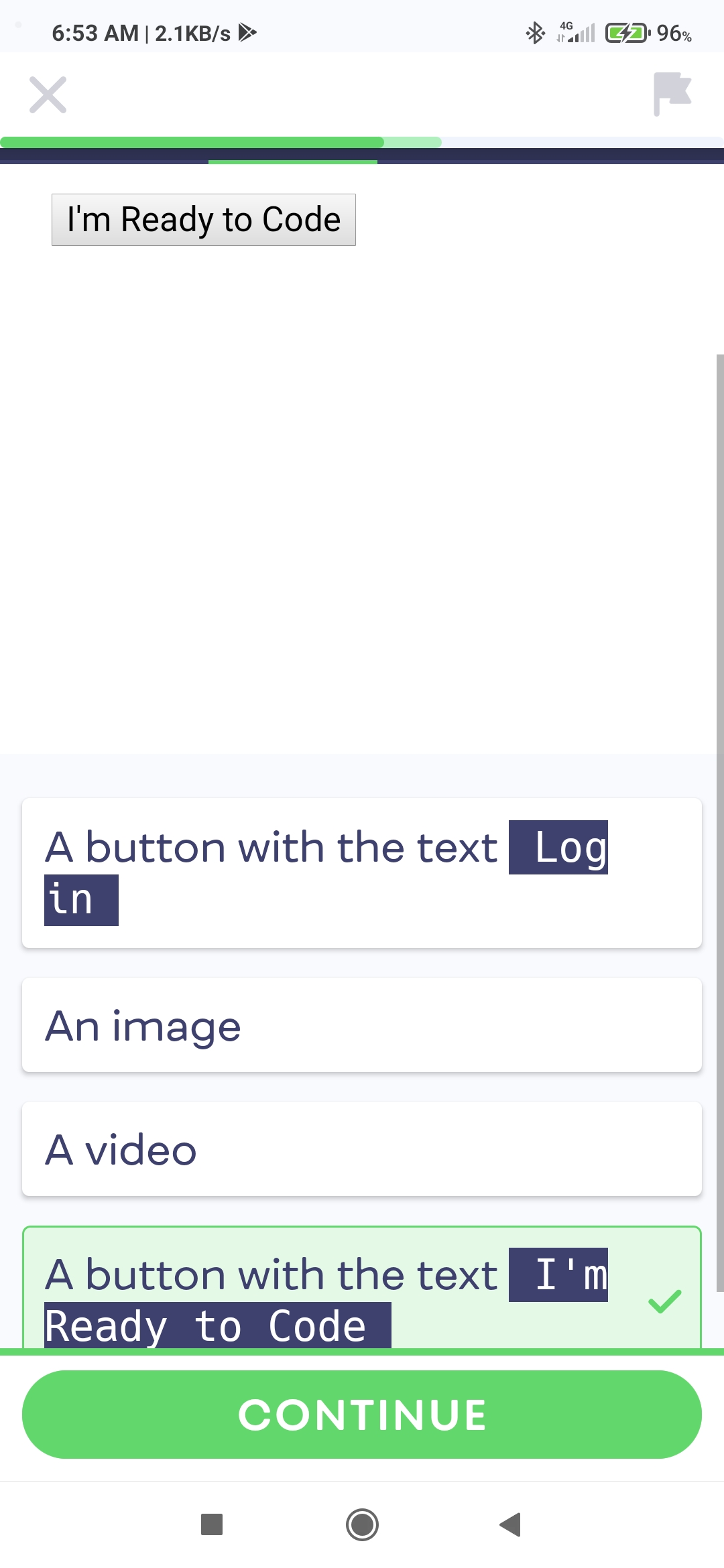
Task: Tap the battery status icon
Action: click(627, 33)
